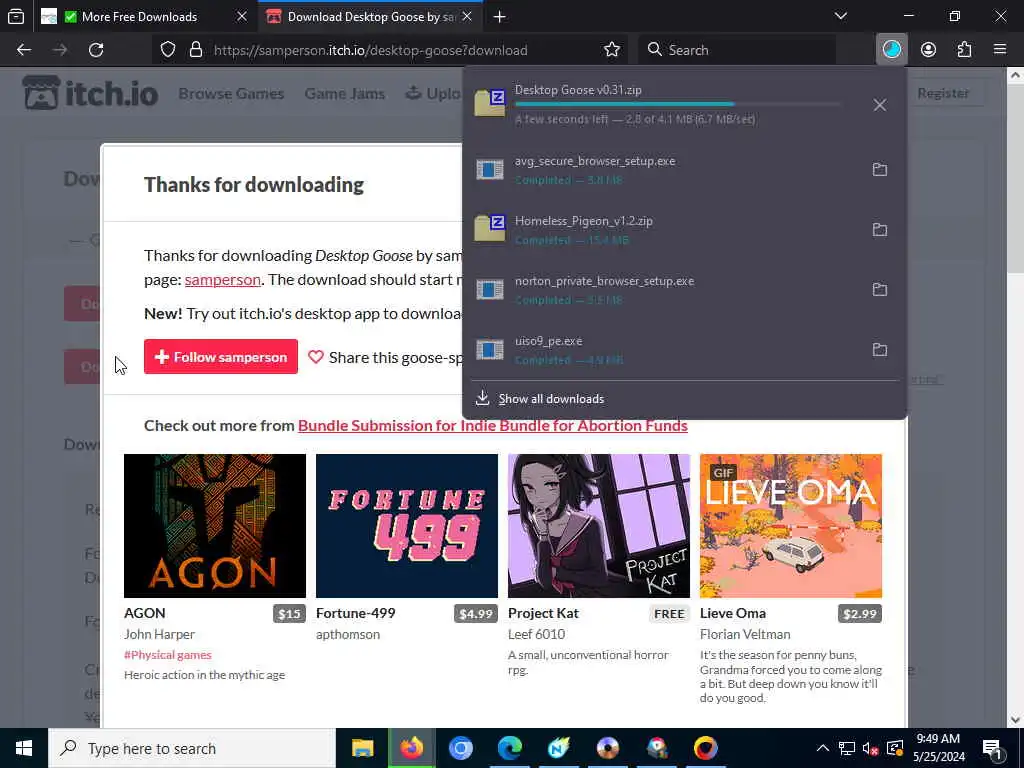
Task: Click #Physical games tag
Action: click(168, 654)
